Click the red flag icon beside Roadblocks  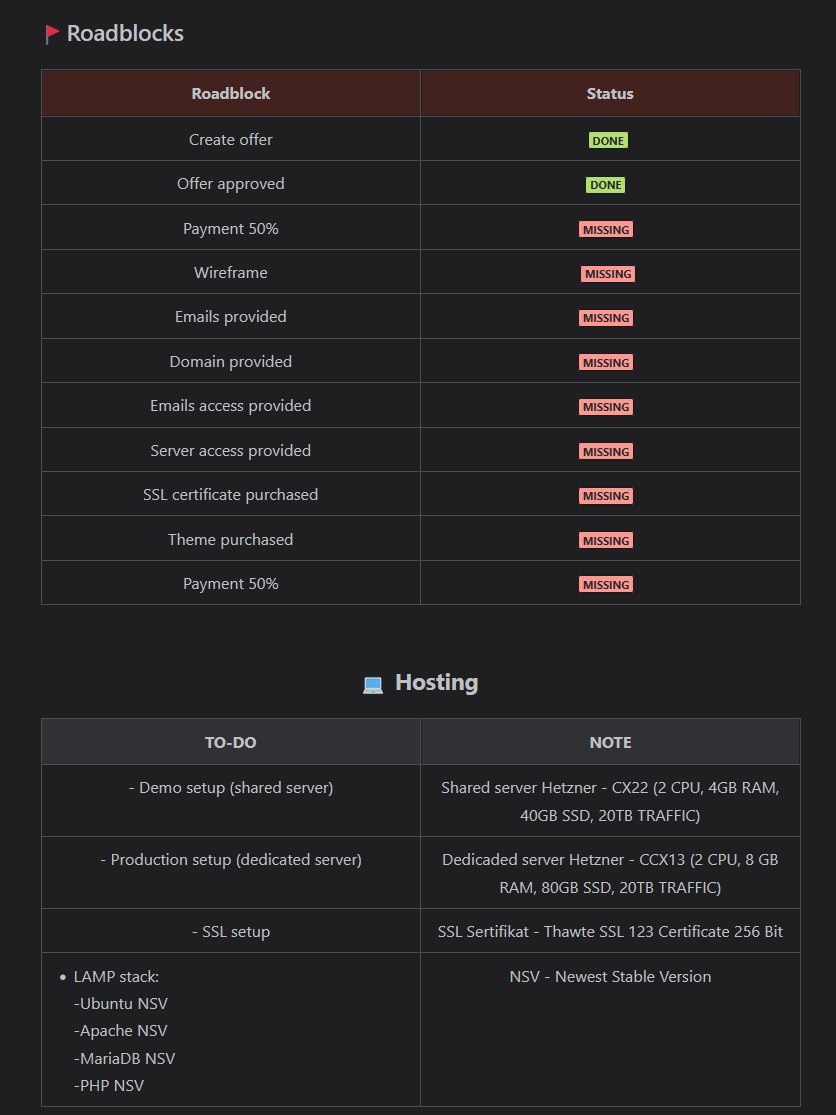(x=52, y=34)
